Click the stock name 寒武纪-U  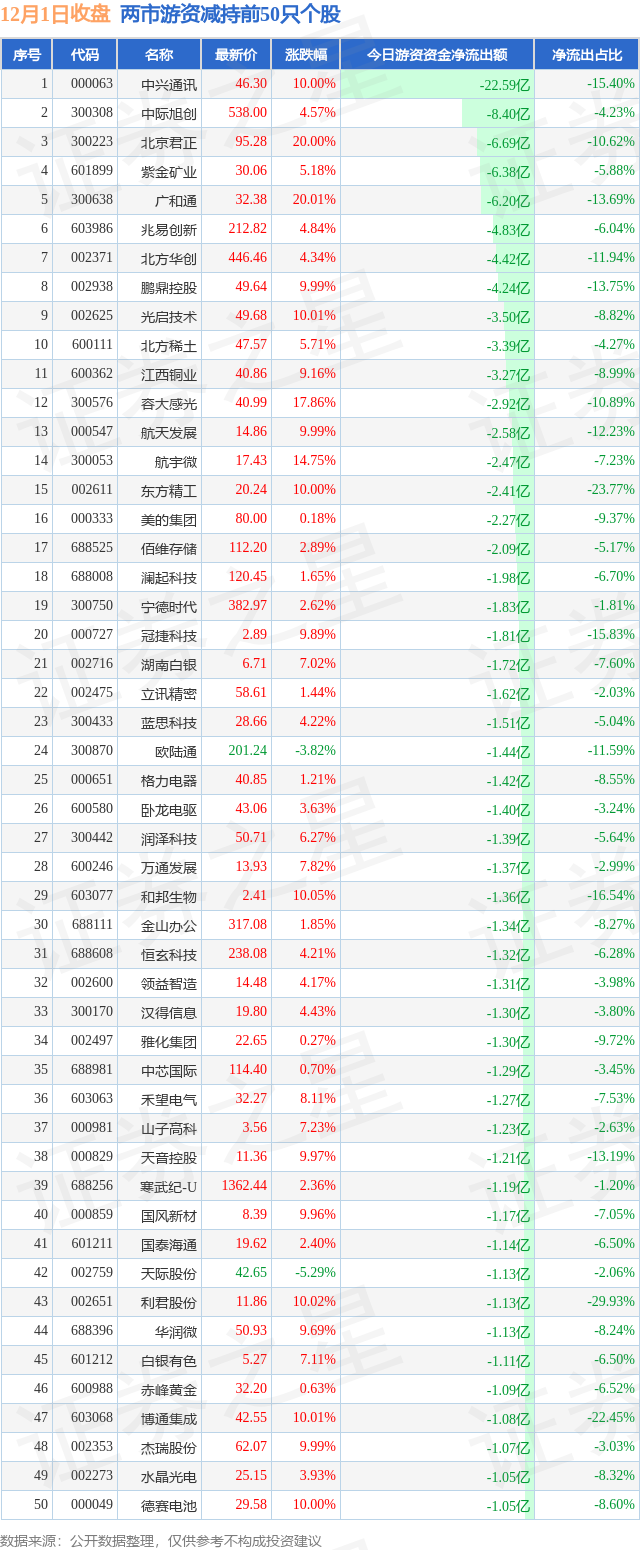click(x=169, y=1186)
